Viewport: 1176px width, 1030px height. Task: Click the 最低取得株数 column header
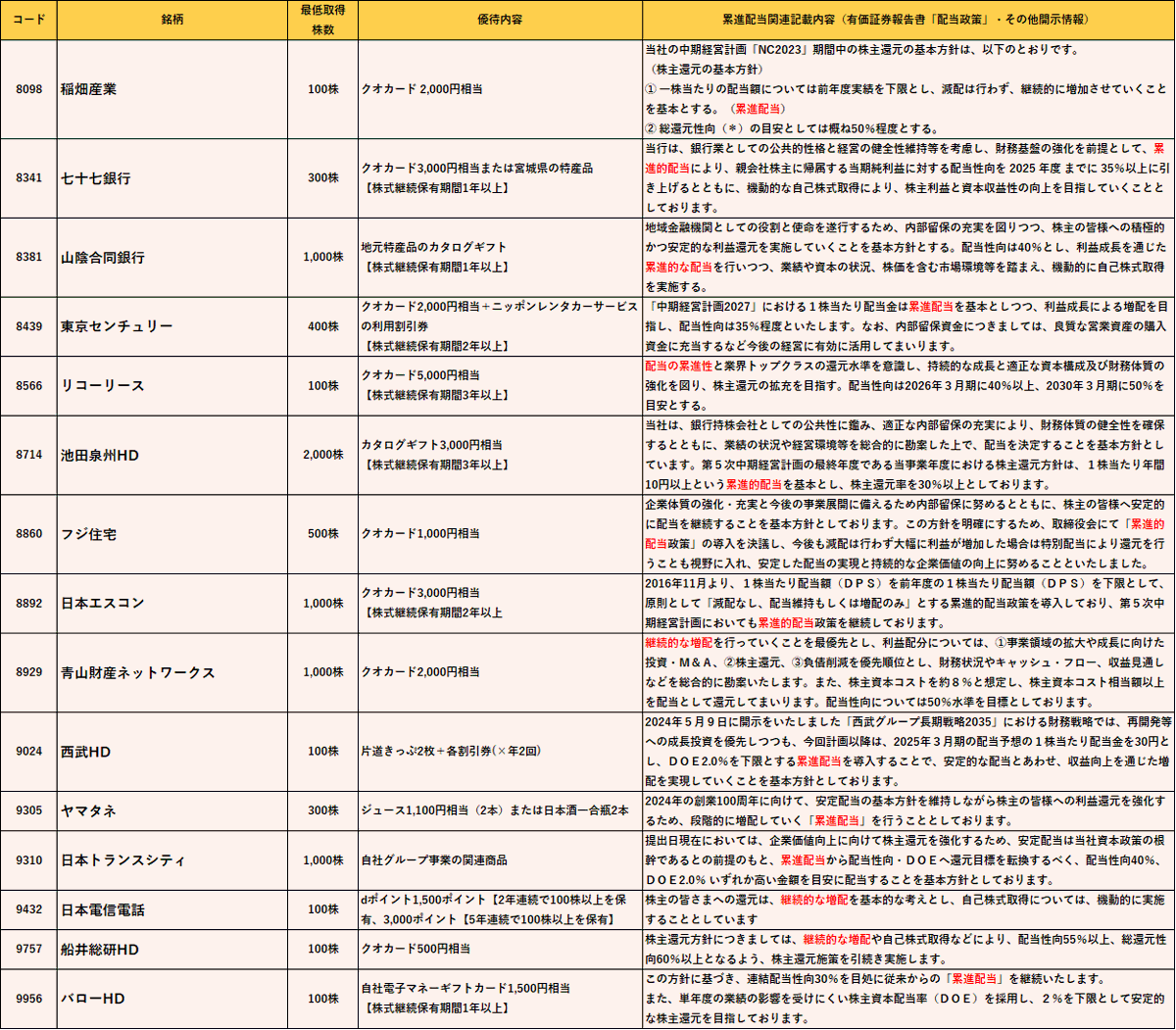(x=323, y=20)
